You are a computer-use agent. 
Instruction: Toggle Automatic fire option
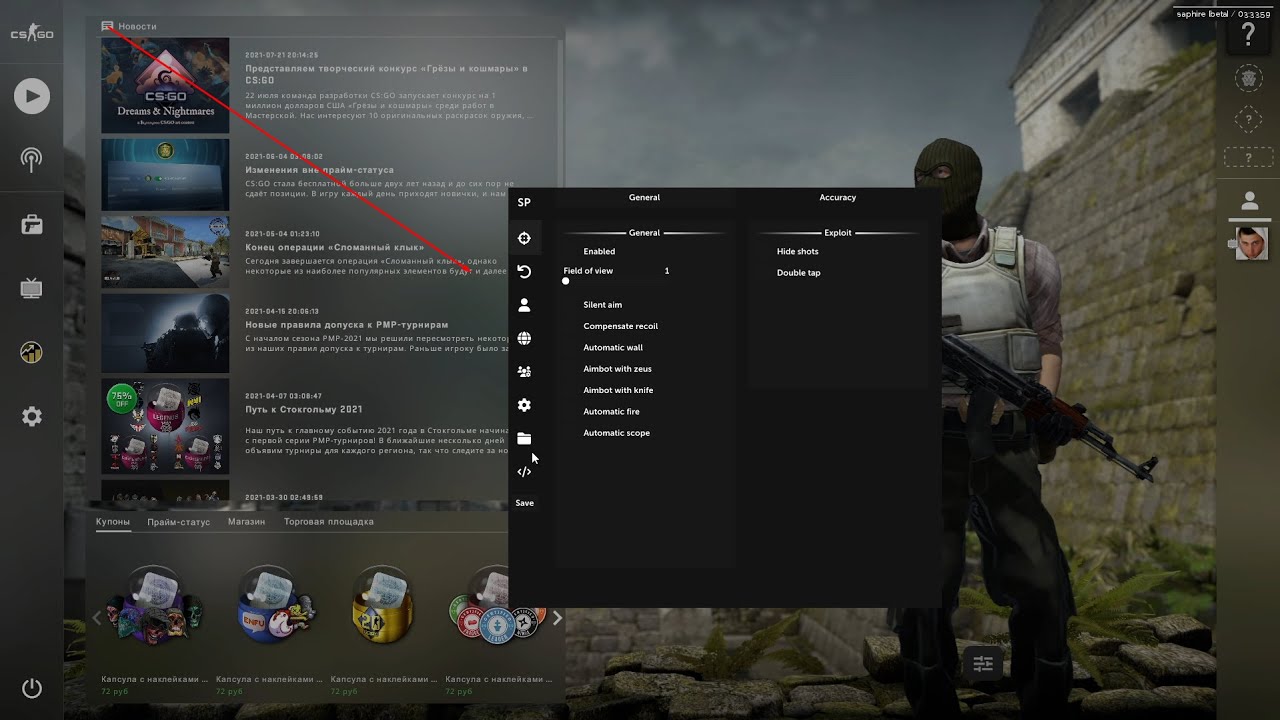611,412
